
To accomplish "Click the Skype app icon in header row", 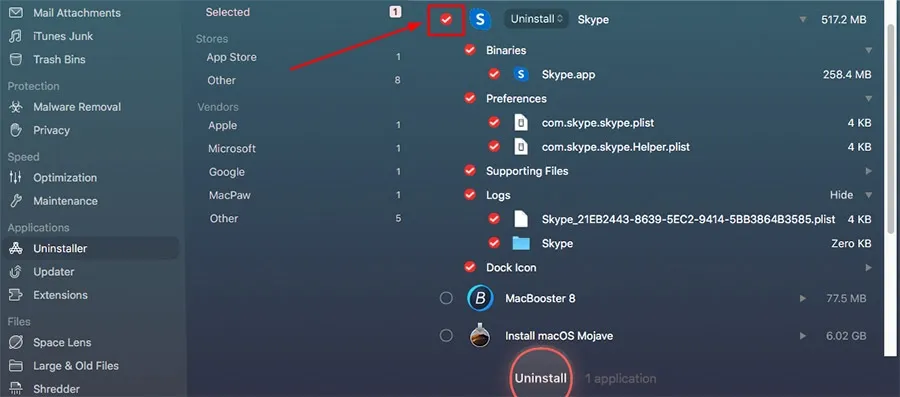I will 480,19.
